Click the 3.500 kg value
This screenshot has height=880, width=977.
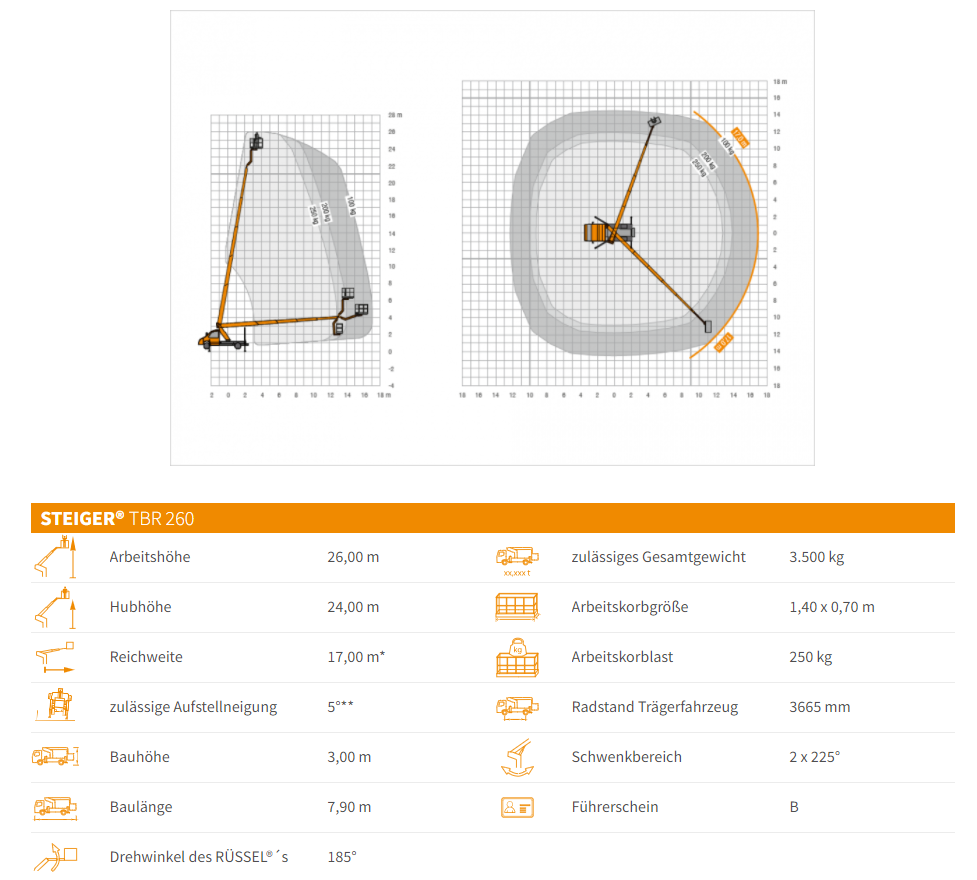tap(817, 557)
